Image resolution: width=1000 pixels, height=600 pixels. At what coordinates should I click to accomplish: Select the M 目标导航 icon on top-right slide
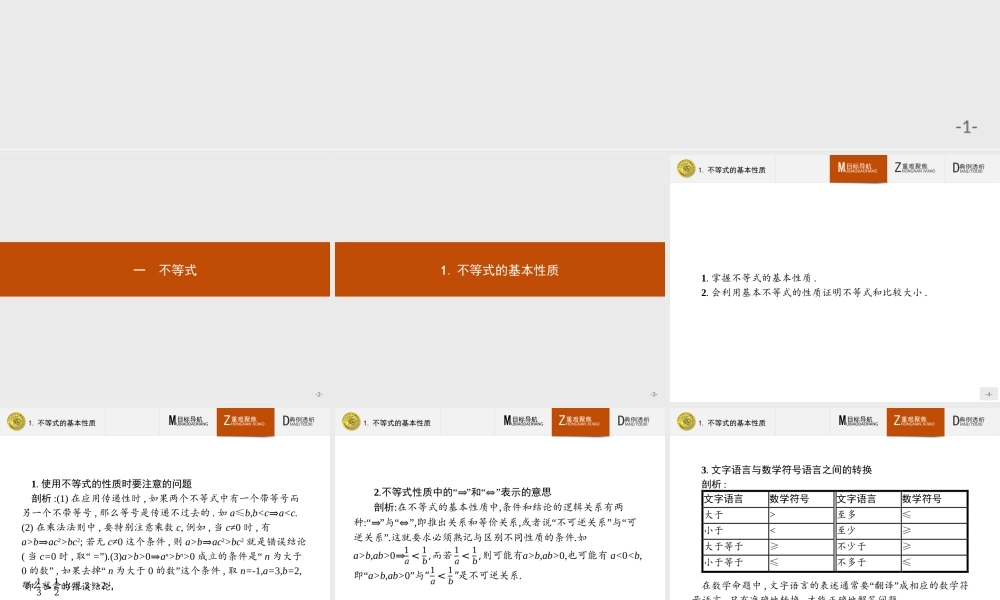coord(857,169)
